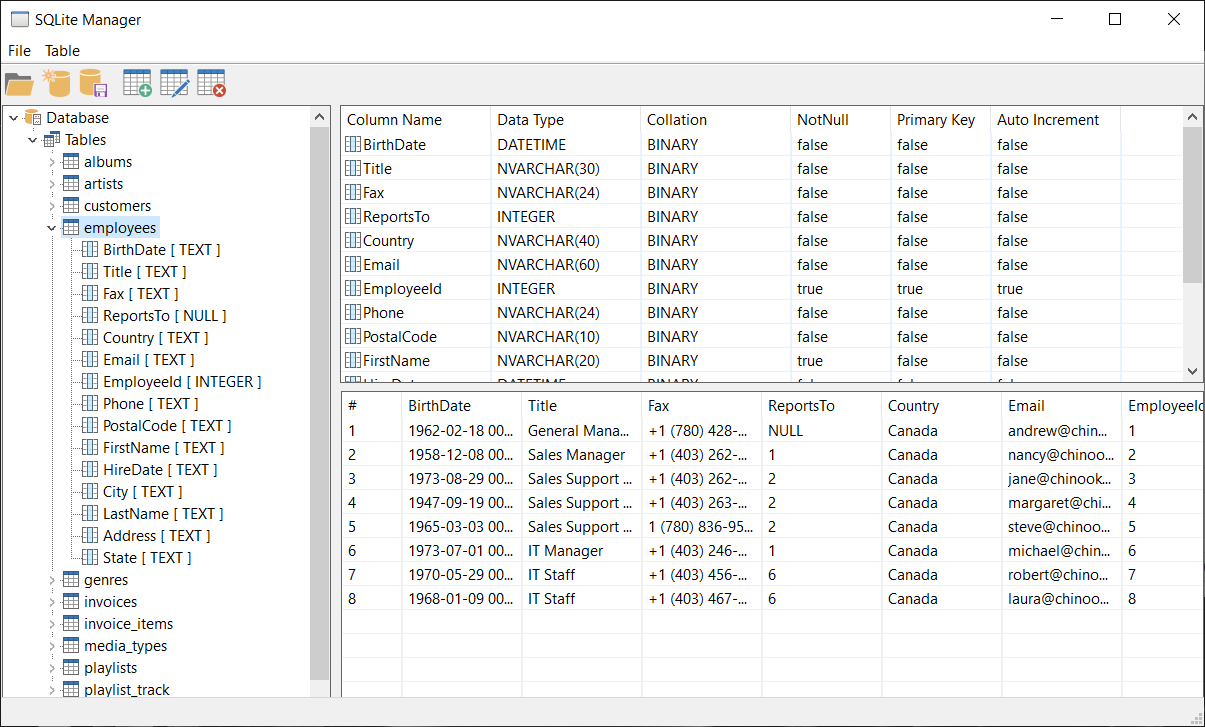Select the PostalCode row in schema grid
The width and height of the screenshot is (1205, 727).
click(762, 337)
